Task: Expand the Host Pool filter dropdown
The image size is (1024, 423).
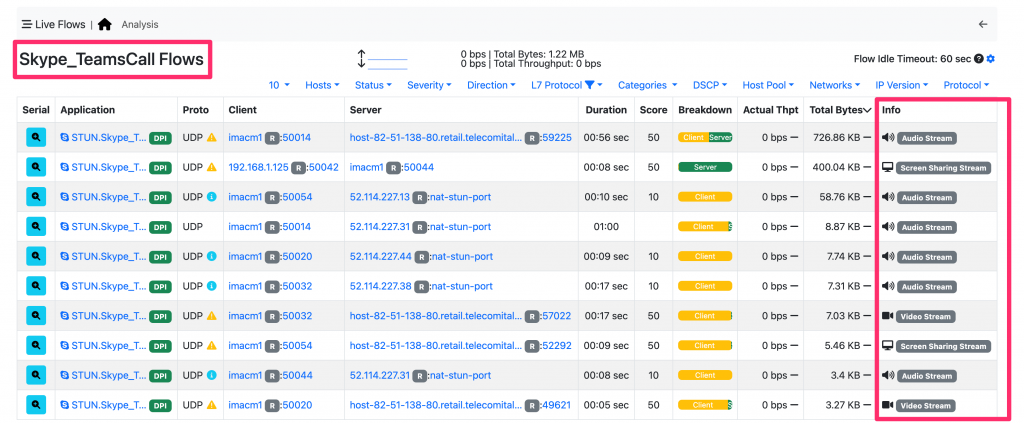Action: [x=768, y=85]
